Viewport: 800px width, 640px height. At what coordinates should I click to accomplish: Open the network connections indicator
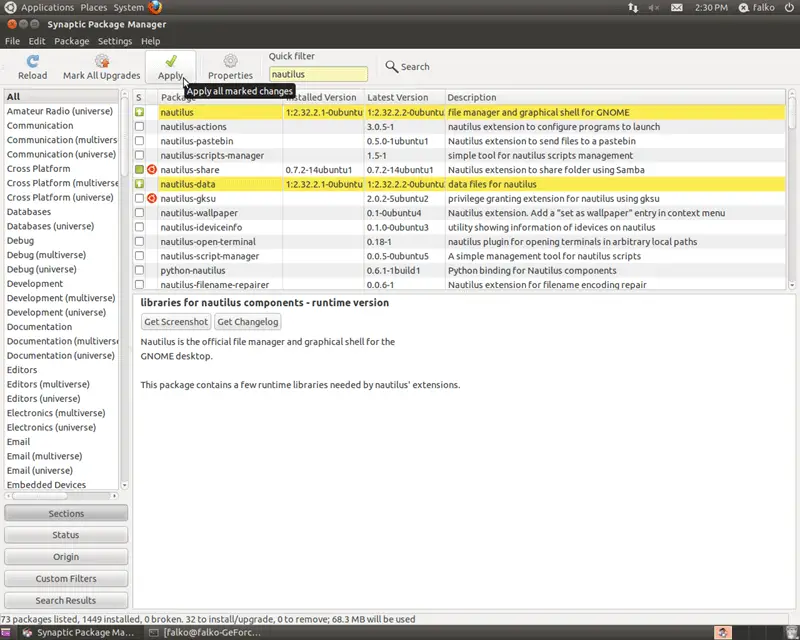(633, 8)
